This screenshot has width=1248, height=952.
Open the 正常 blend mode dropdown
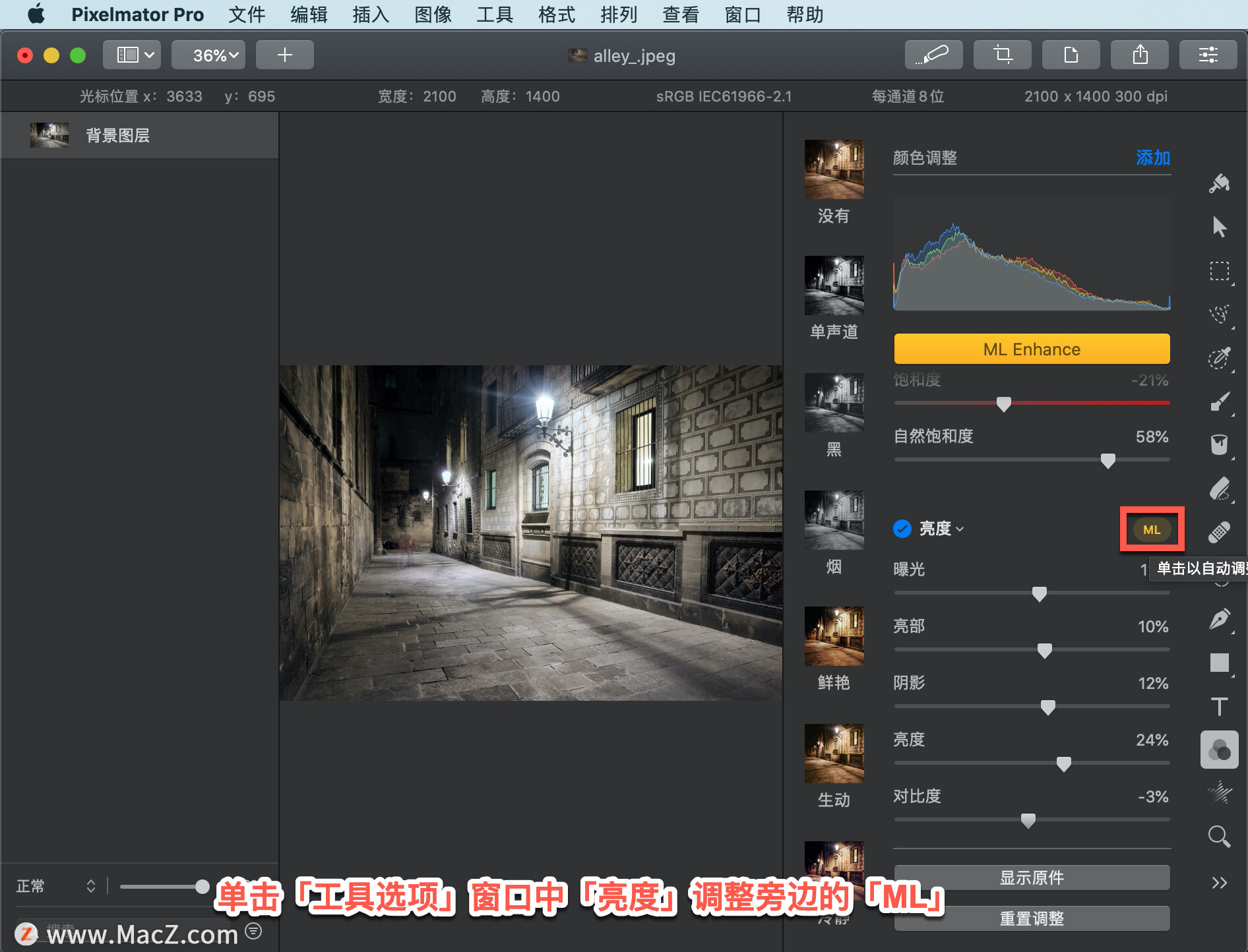57,886
